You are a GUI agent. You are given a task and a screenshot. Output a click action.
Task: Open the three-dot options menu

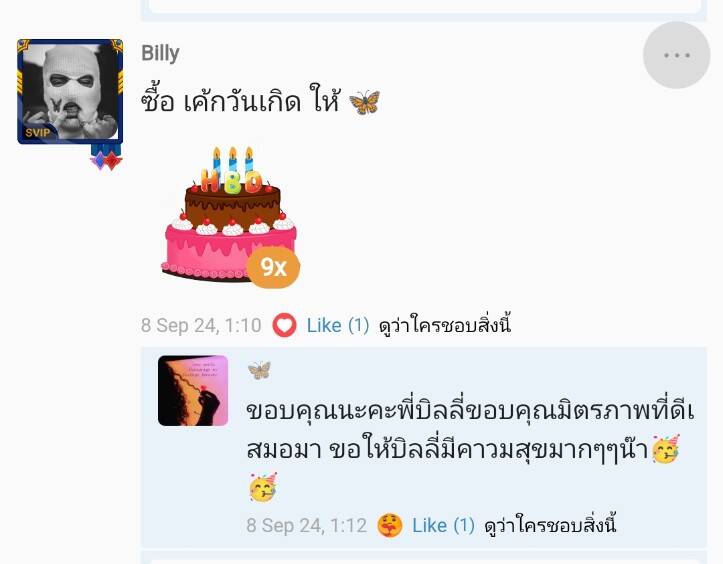[x=676, y=55]
